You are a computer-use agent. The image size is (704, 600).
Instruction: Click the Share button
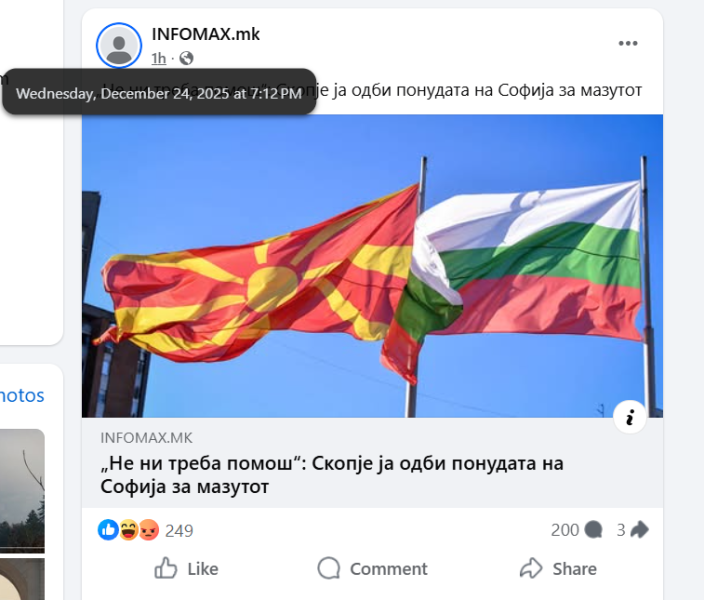coord(558,569)
